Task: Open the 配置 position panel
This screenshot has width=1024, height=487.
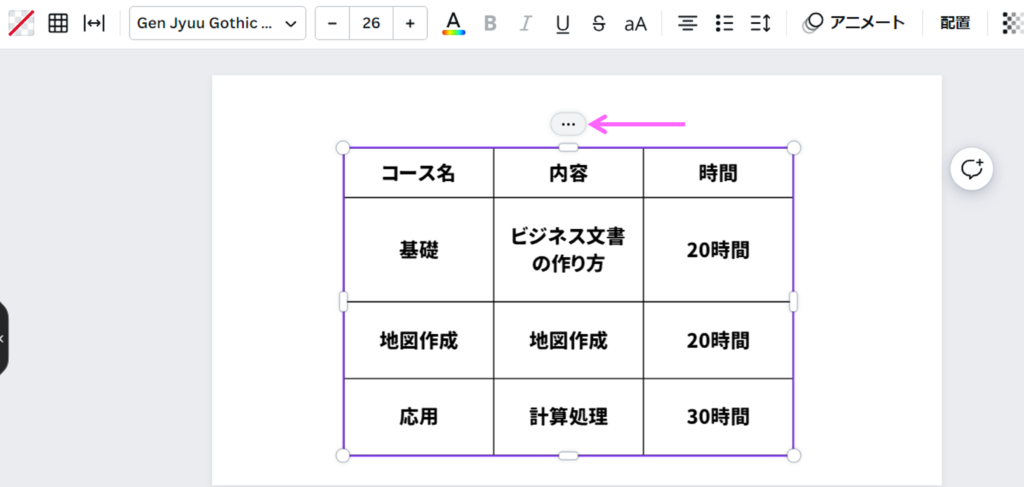Action: point(955,23)
